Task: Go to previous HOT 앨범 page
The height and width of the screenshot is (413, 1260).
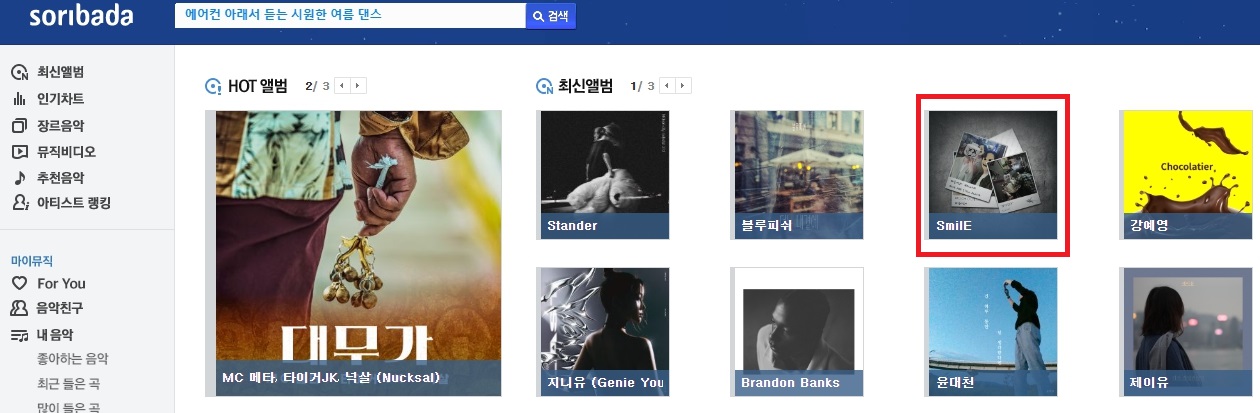Action: click(x=341, y=86)
